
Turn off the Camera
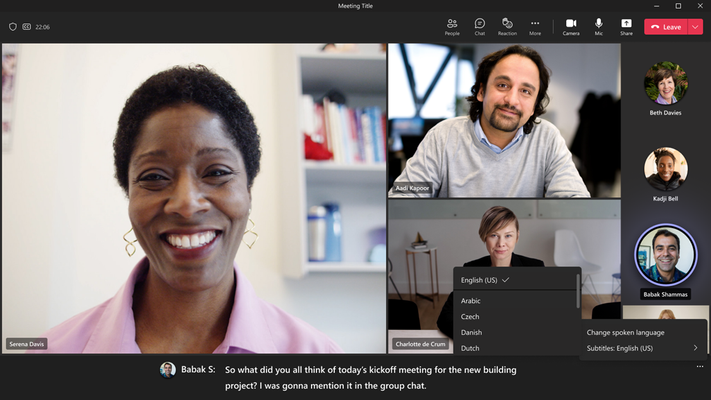tap(571, 27)
